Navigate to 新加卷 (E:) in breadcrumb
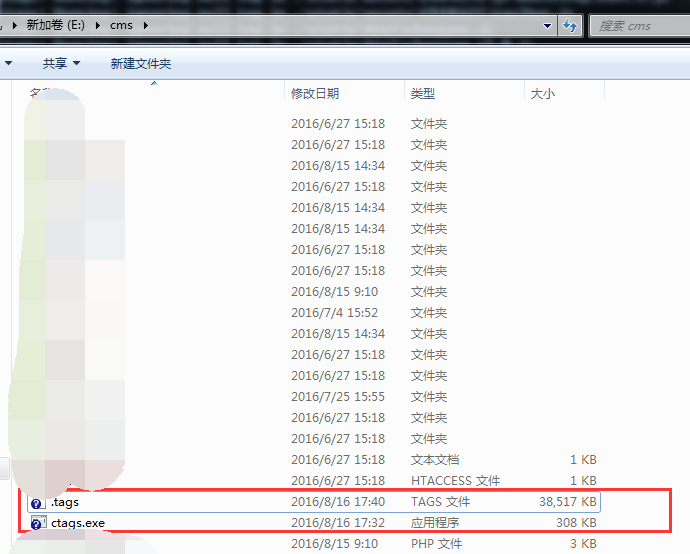Screen dimensions: 690x554 (56, 25)
